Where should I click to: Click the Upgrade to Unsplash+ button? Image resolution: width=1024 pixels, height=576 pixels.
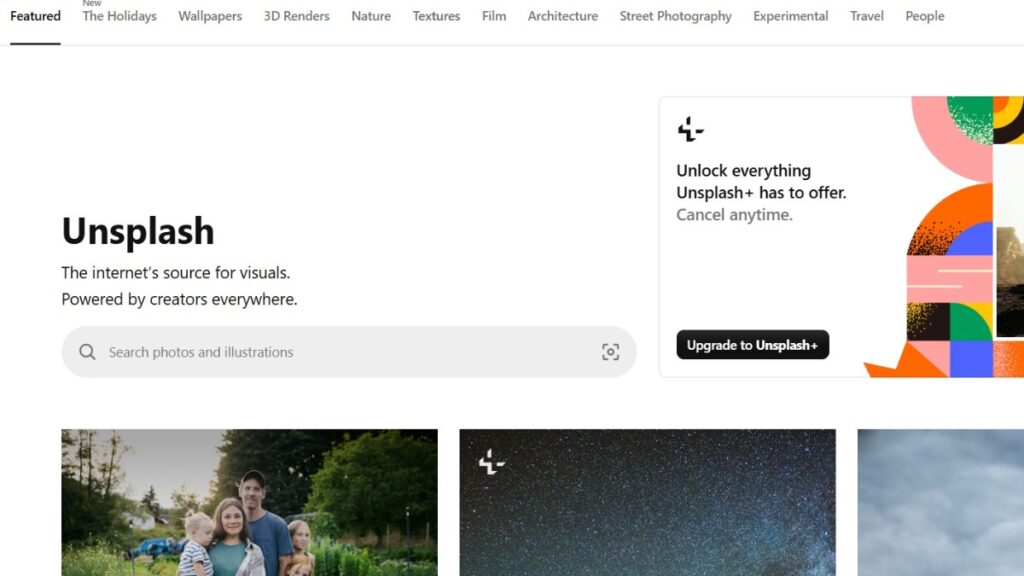(752, 345)
